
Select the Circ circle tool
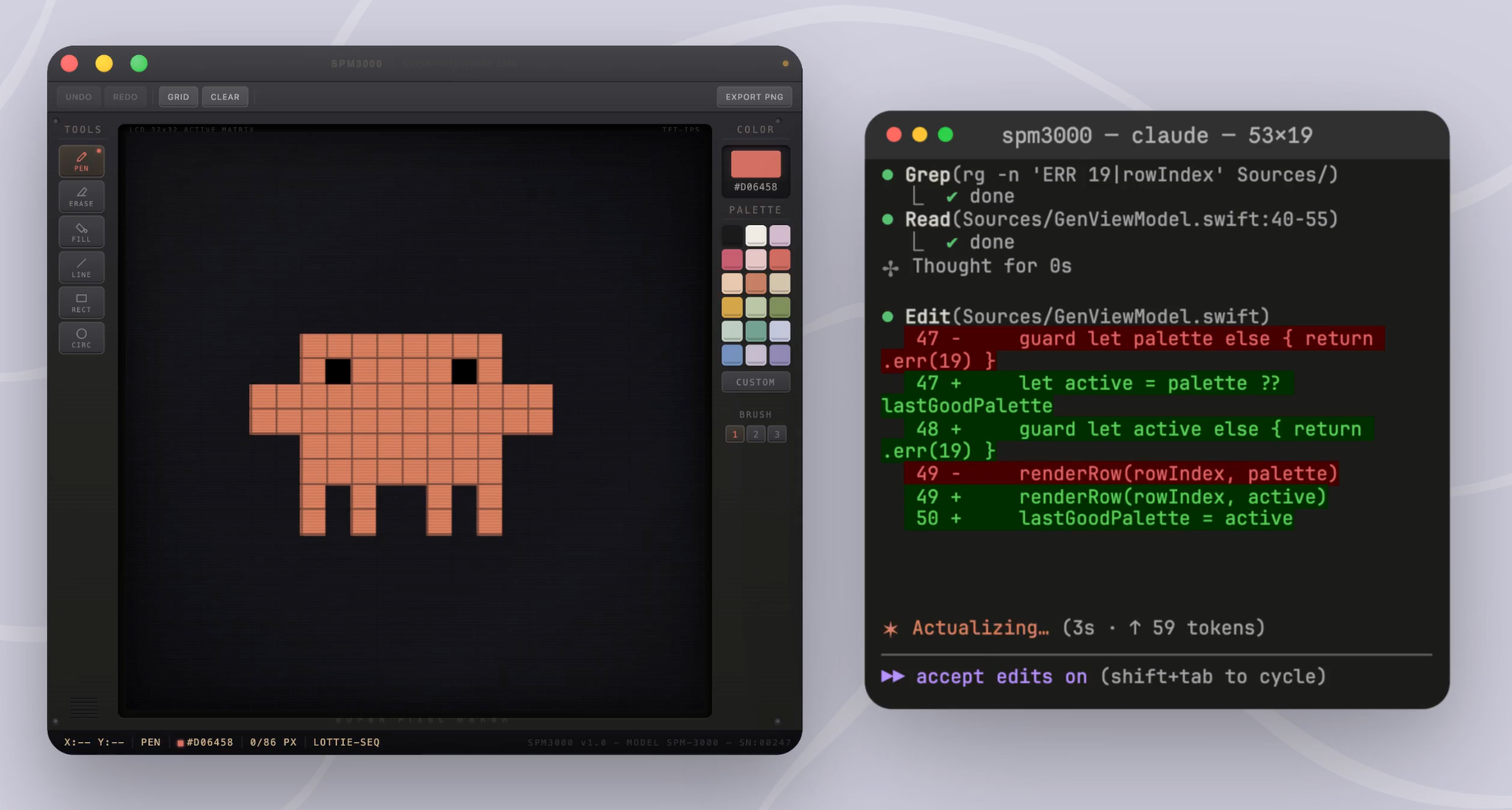click(82, 338)
